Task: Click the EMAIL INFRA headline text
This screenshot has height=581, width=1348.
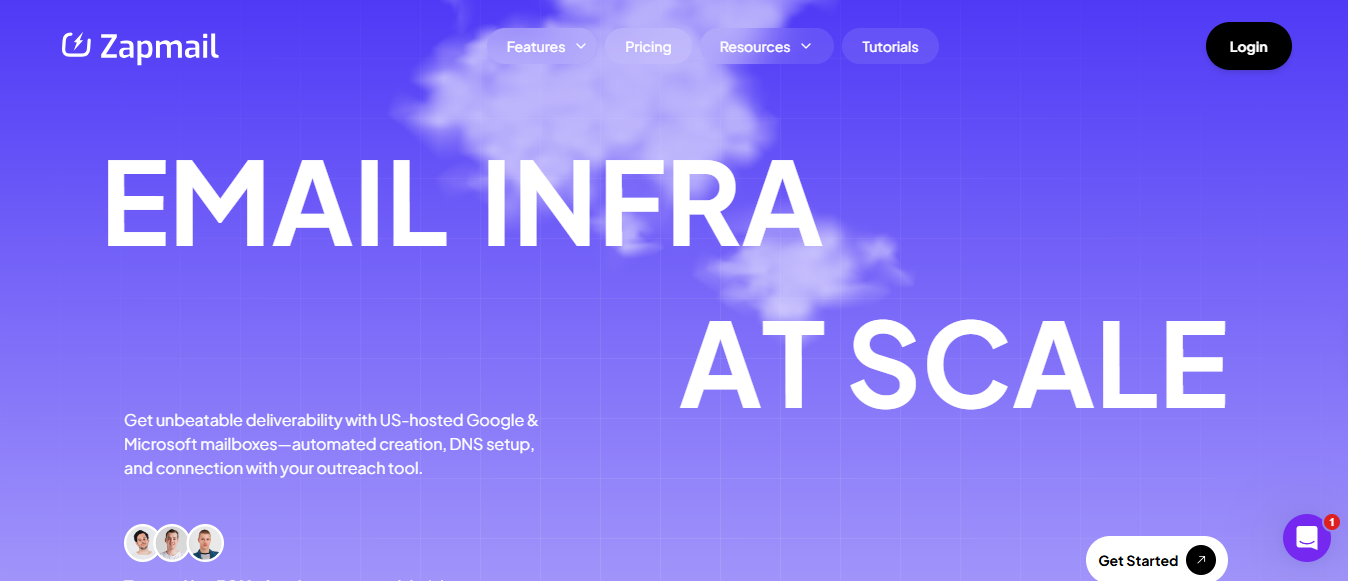Action: tap(462, 201)
